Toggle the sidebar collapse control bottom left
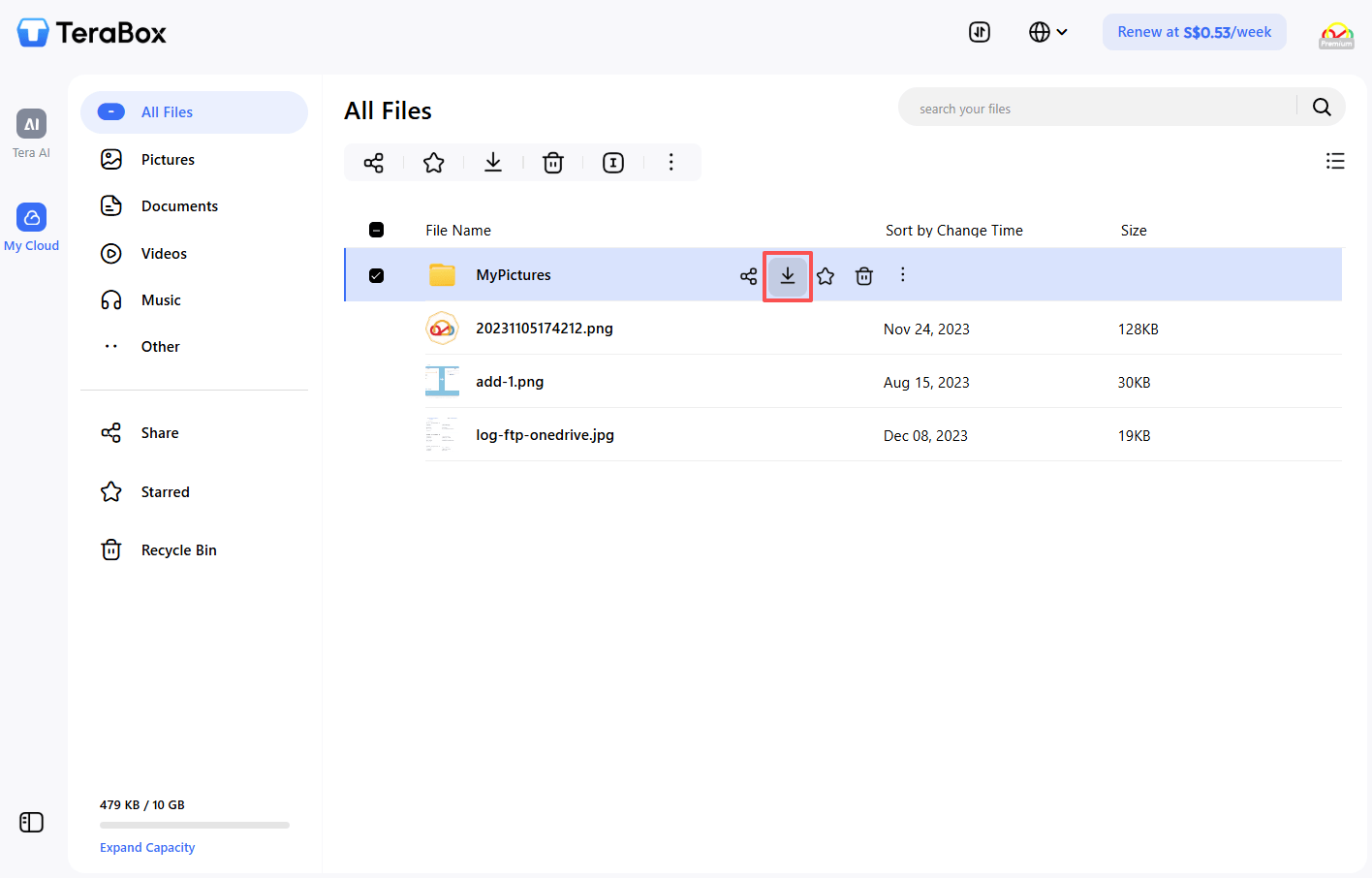The height and width of the screenshot is (878, 1372). (x=31, y=822)
